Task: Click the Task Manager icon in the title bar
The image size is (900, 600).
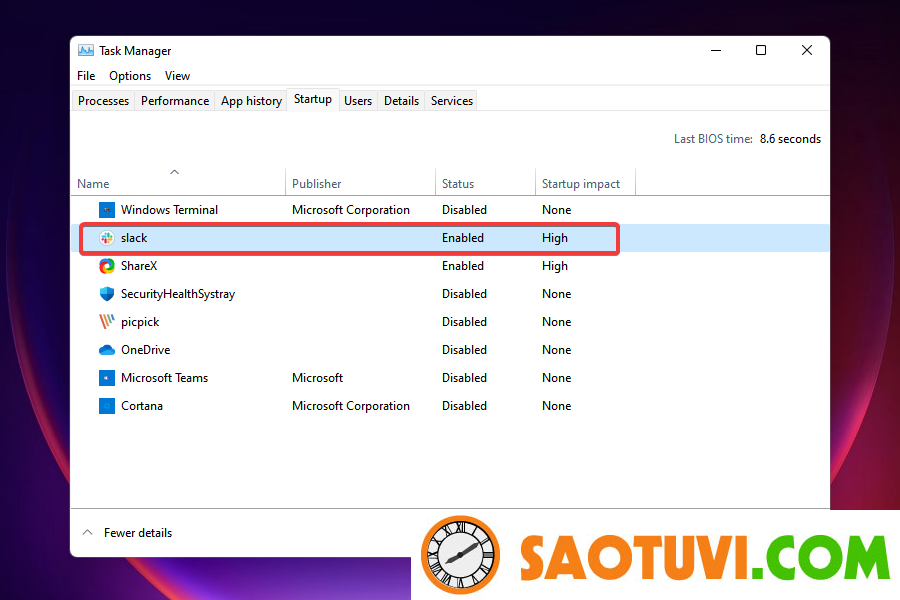Action: (85, 50)
